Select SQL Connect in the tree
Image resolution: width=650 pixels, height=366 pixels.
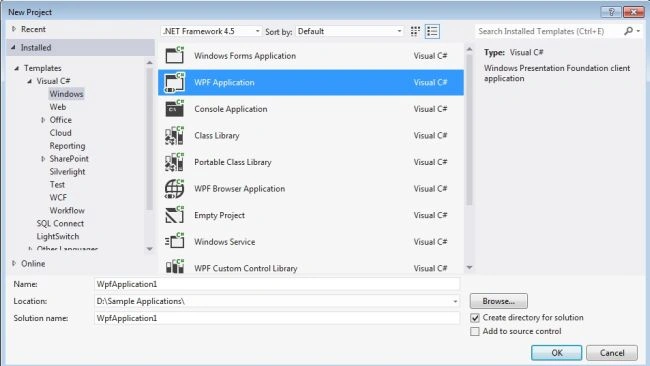point(60,223)
